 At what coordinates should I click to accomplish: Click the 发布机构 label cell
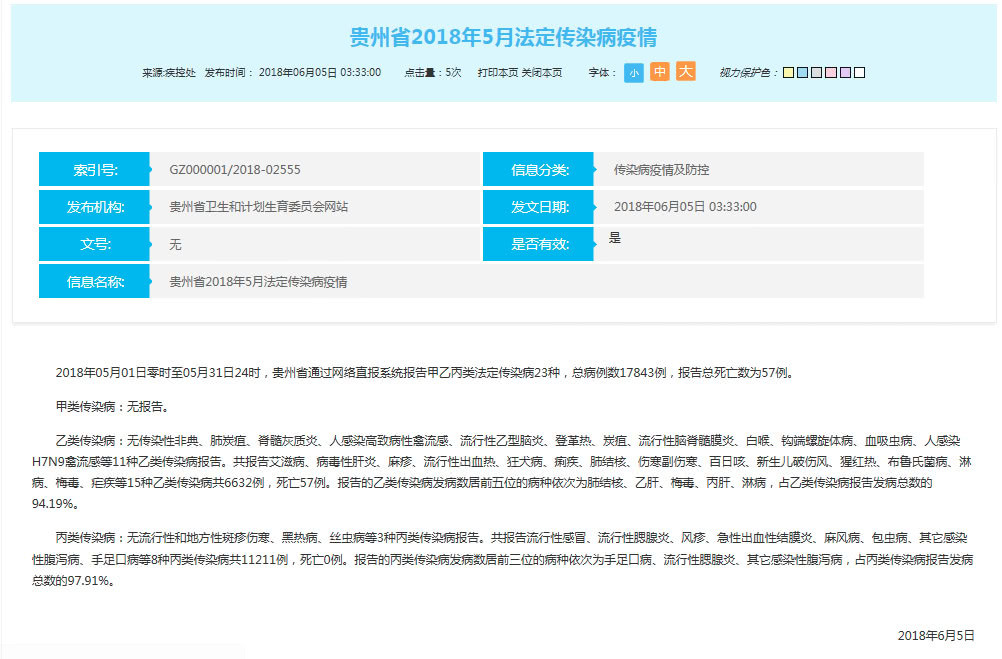click(94, 207)
